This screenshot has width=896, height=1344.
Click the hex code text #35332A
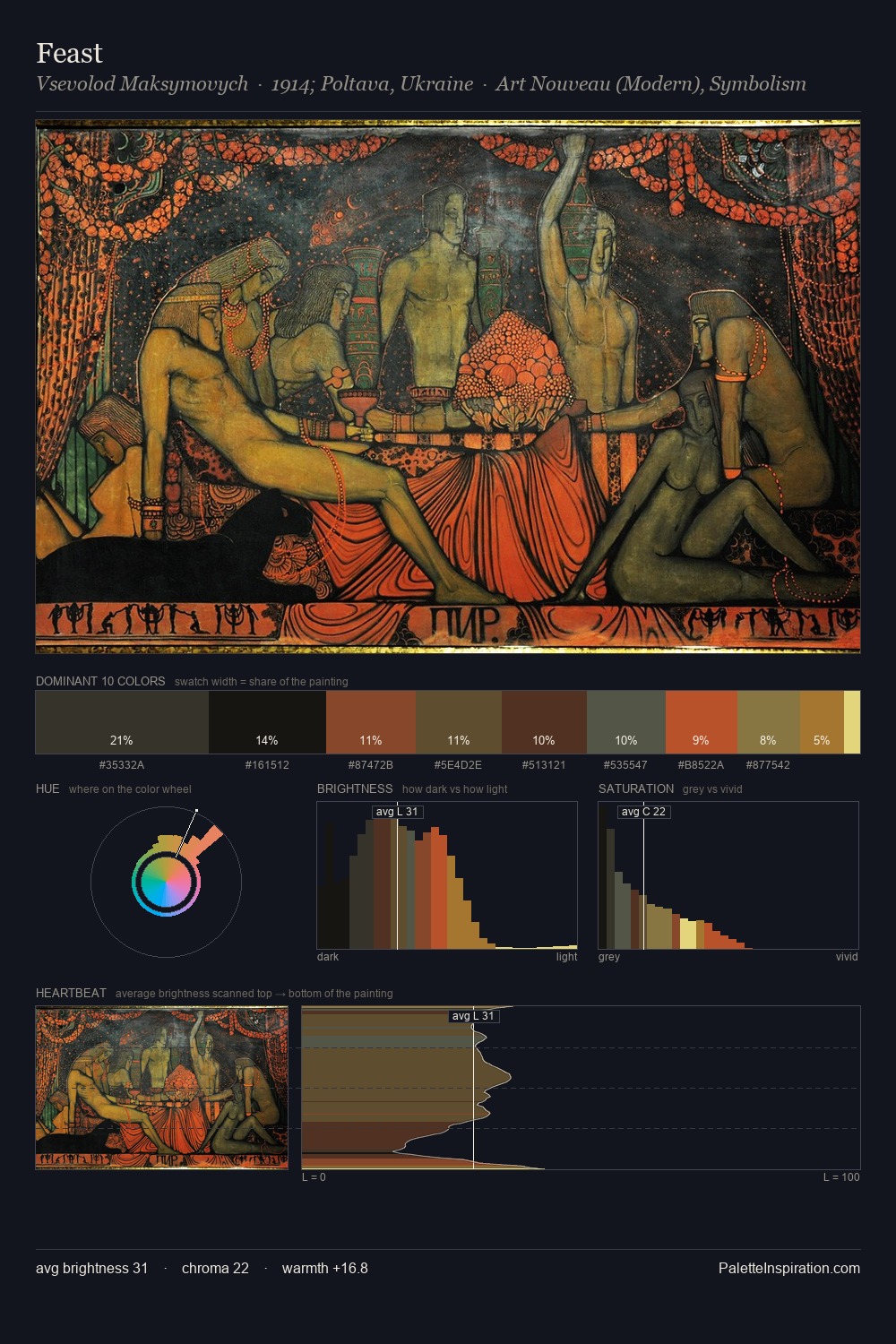[x=122, y=765]
